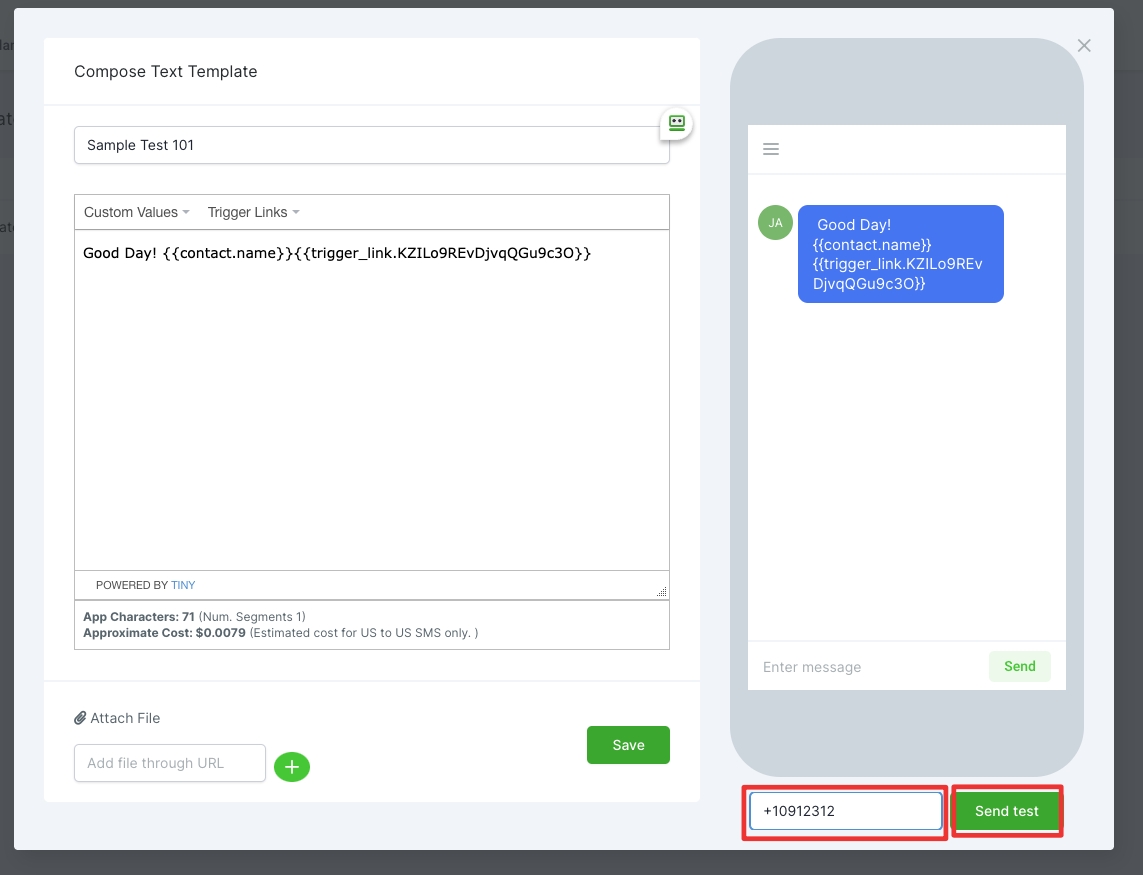Open the TINY link in editor footer
The image size is (1143, 875).
point(183,585)
